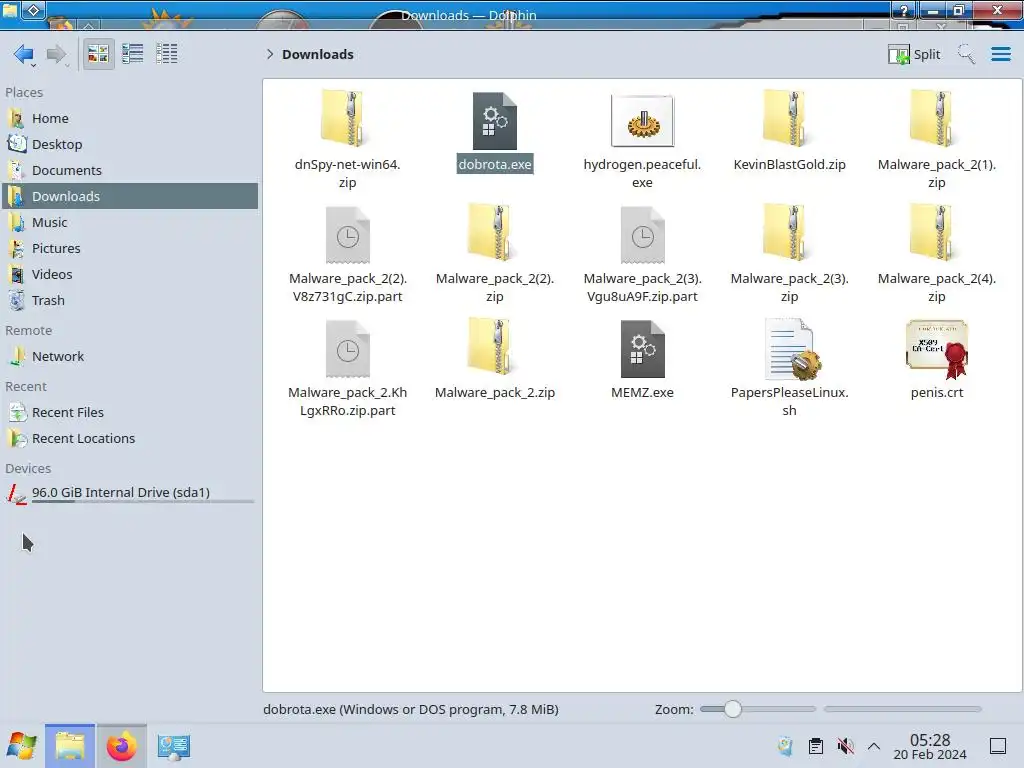Select MEMZ.exe executable icon
This screenshot has height=768, width=1024.
tap(643, 349)
